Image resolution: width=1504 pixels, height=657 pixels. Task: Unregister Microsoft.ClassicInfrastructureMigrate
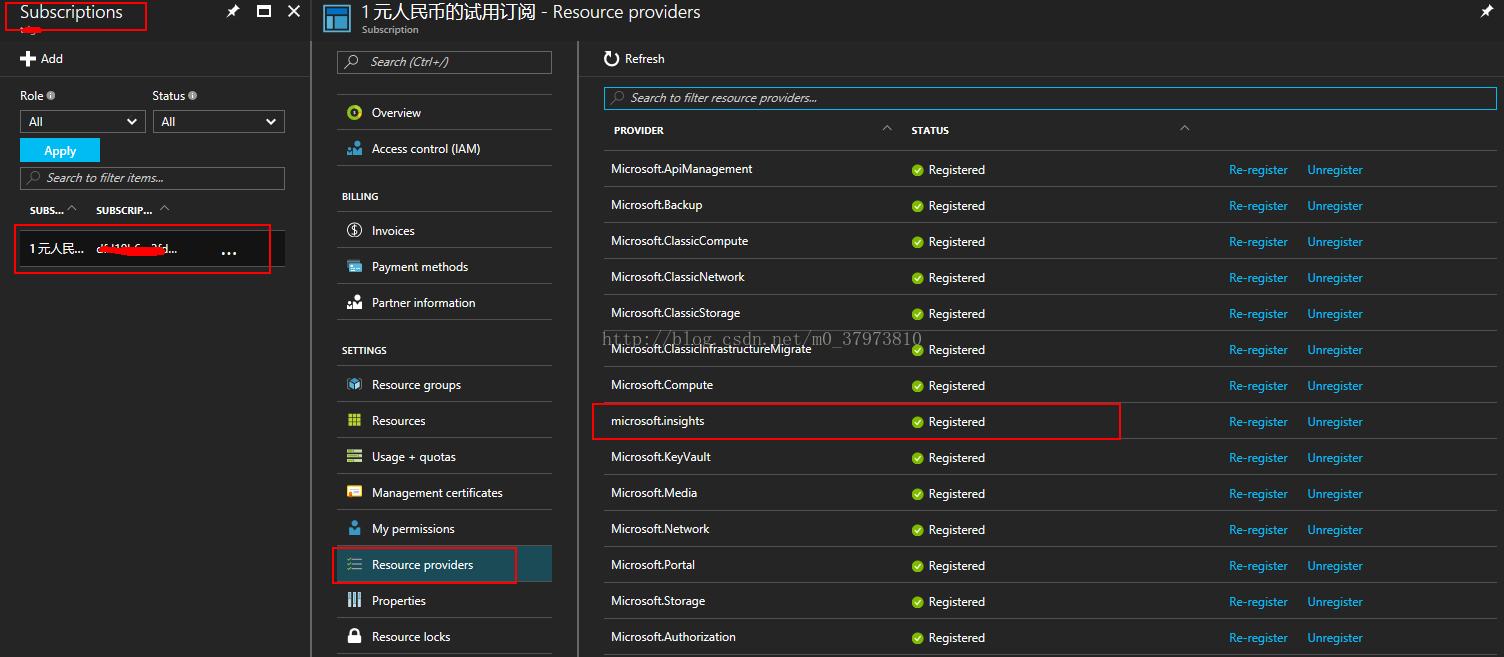(x=1335, y=350)
